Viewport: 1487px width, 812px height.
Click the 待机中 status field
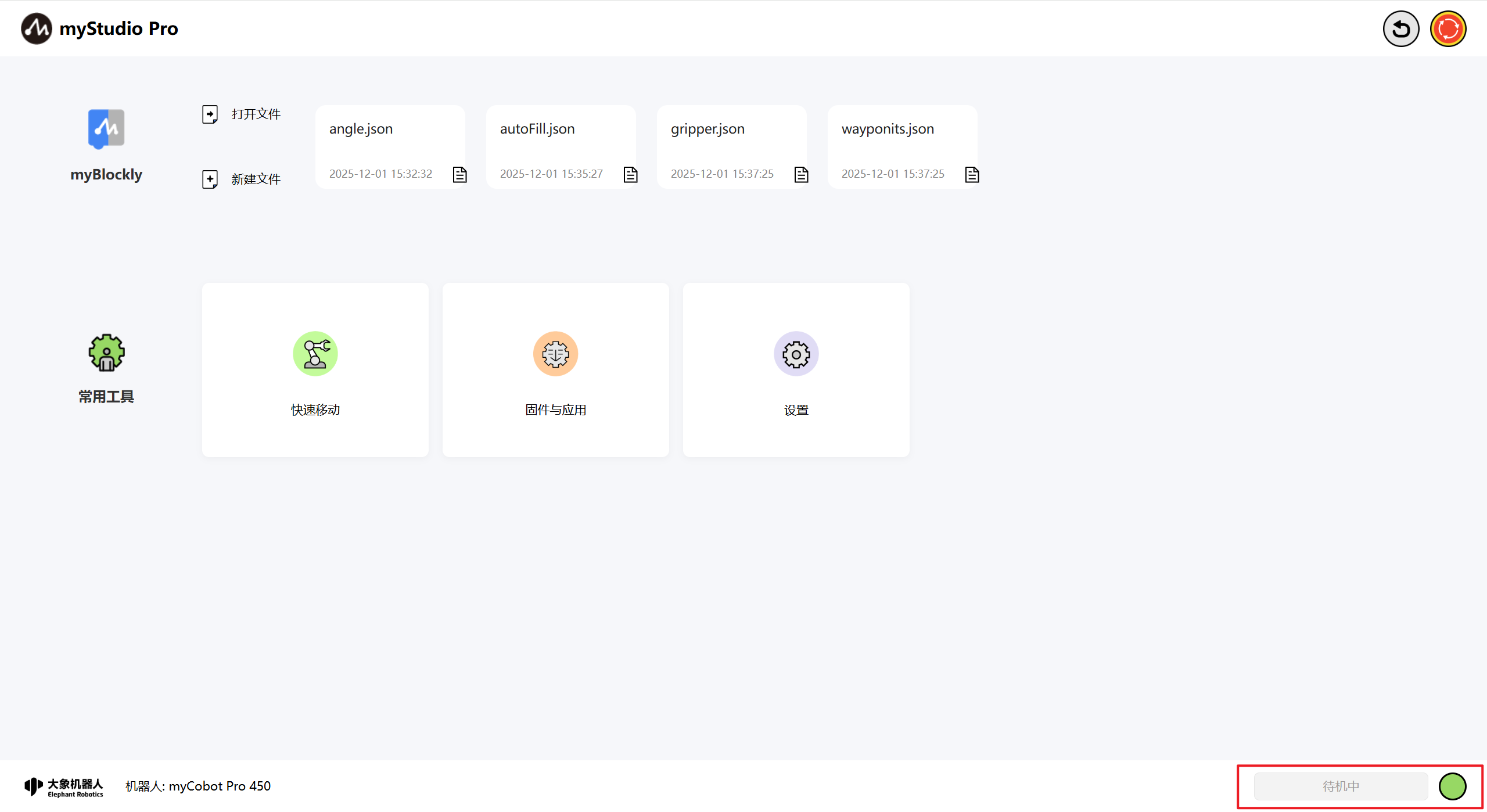pos(1341,786)
